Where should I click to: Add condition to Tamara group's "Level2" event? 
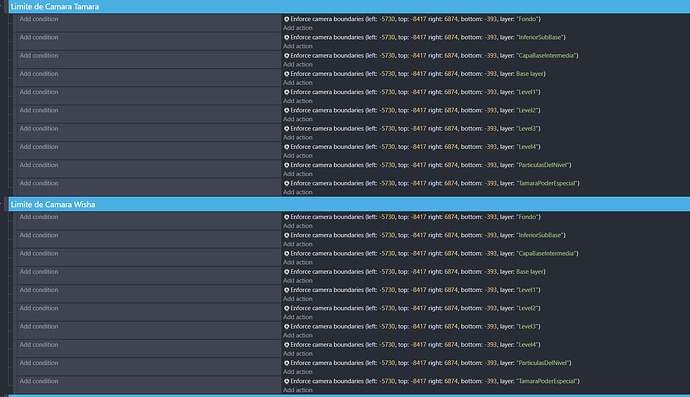[39, 110]
